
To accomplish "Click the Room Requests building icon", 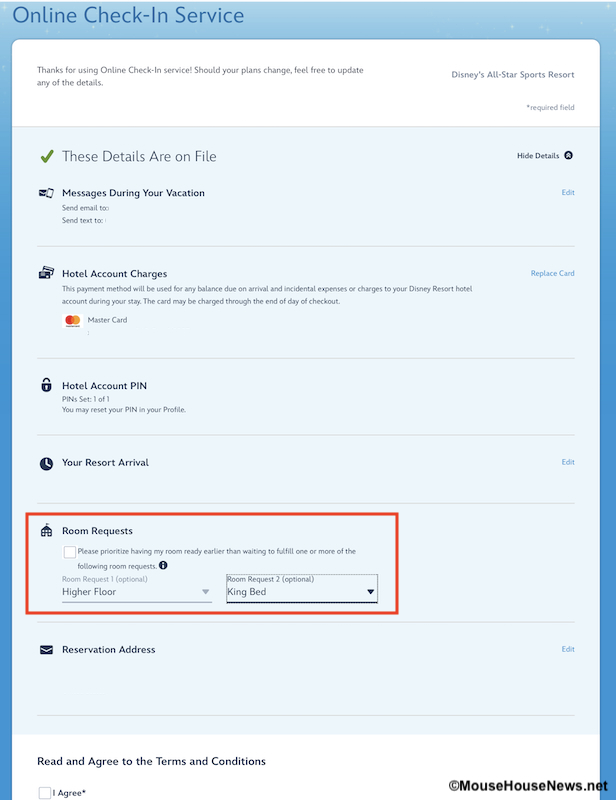I will [x=46, y=531].
